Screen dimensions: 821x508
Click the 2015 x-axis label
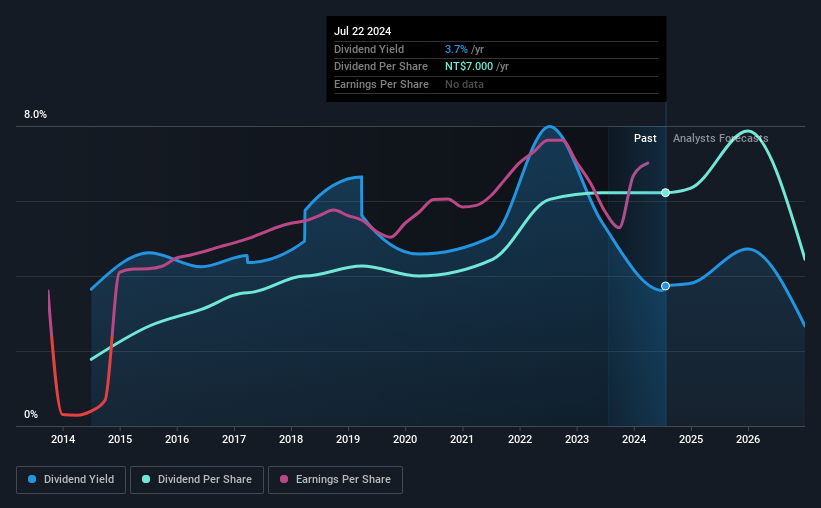(120, 439)
